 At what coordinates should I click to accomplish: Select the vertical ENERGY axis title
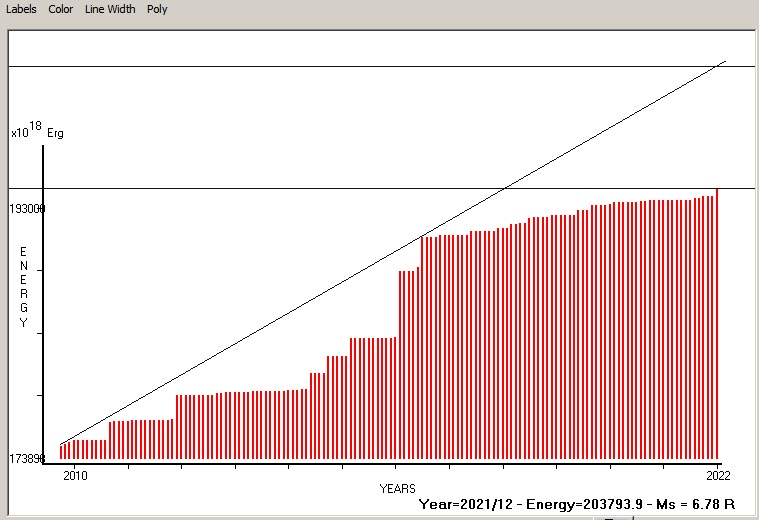23,286
